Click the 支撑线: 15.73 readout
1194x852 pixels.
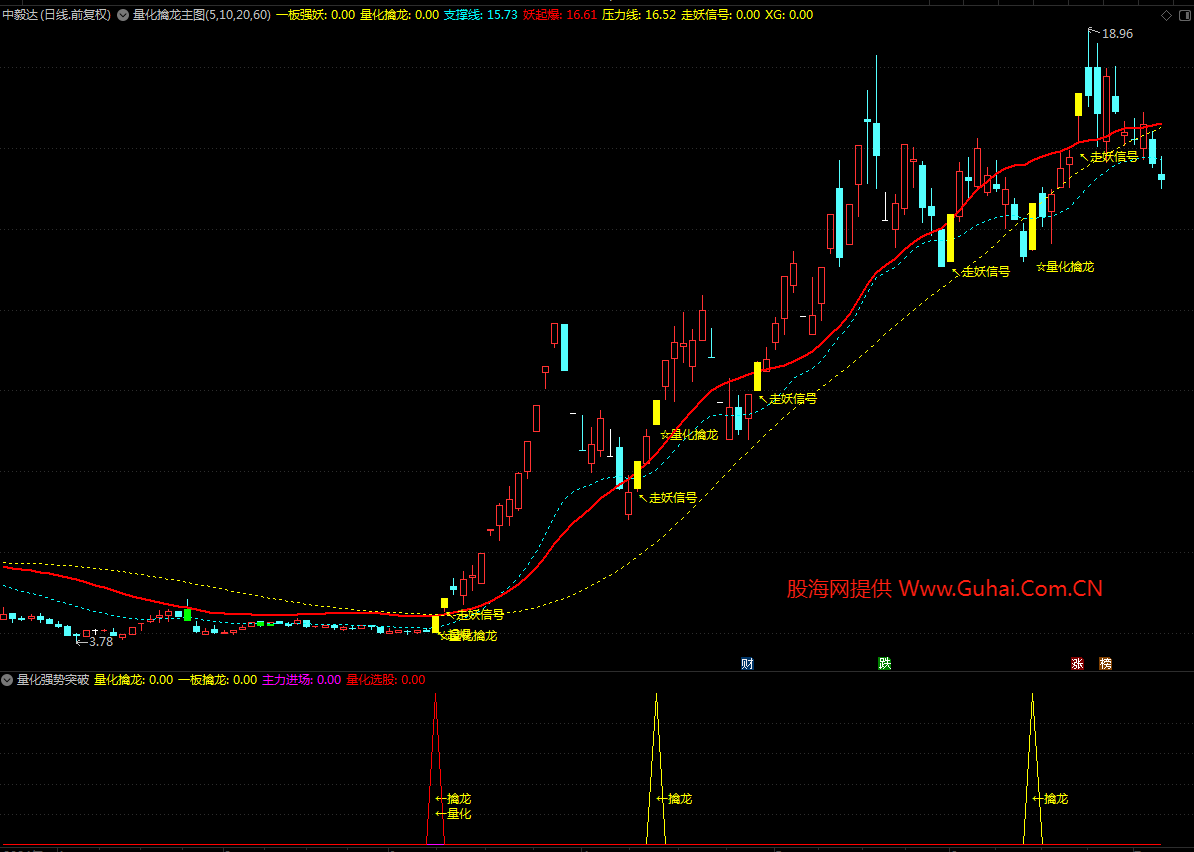click(480, 15)
